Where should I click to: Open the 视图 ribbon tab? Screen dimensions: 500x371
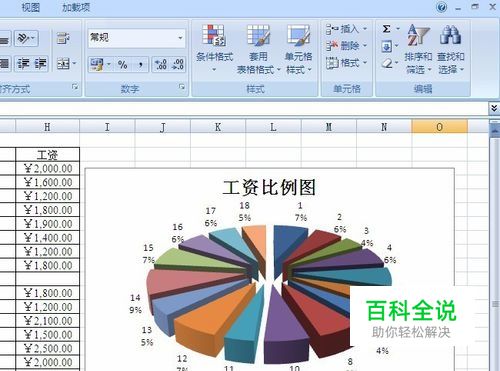[x=31, y=7]
